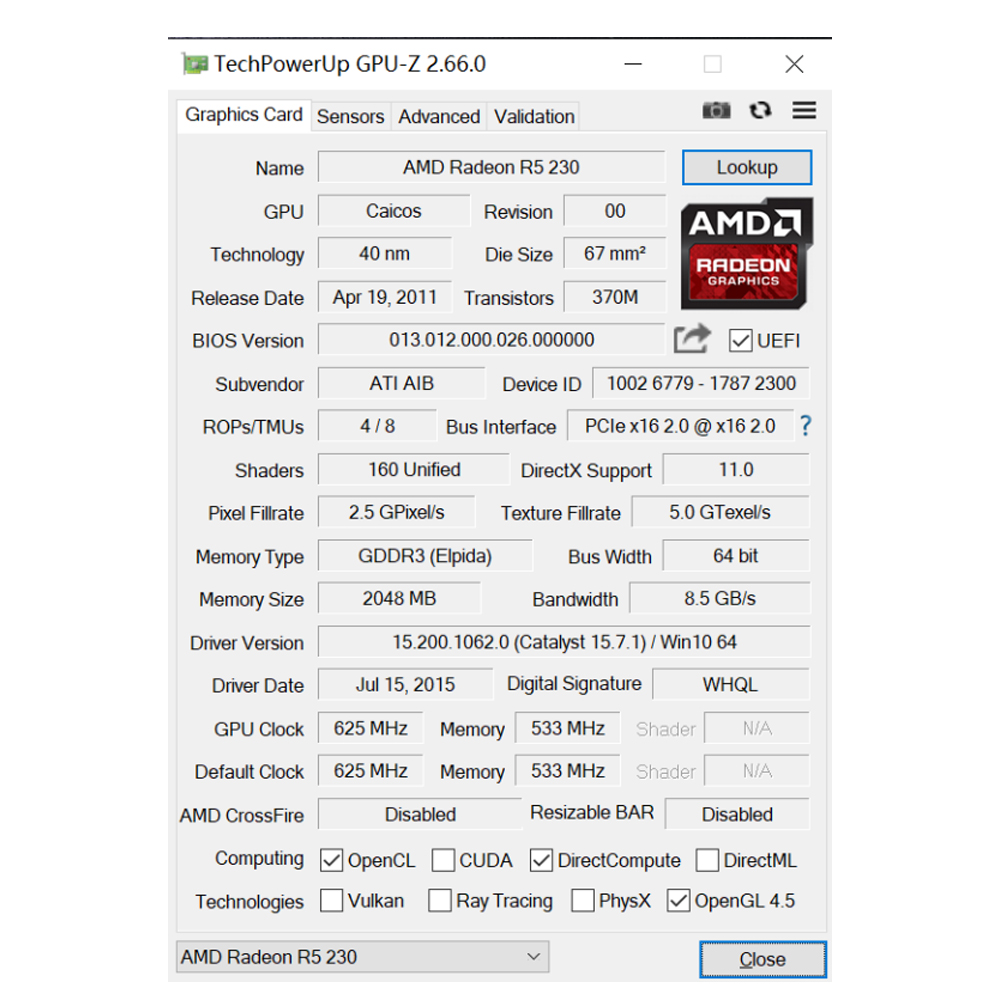Take a screenshot using the camera icon
Image resolution: width=1000 pixels, height=1000 pixels.
[716, 110]
